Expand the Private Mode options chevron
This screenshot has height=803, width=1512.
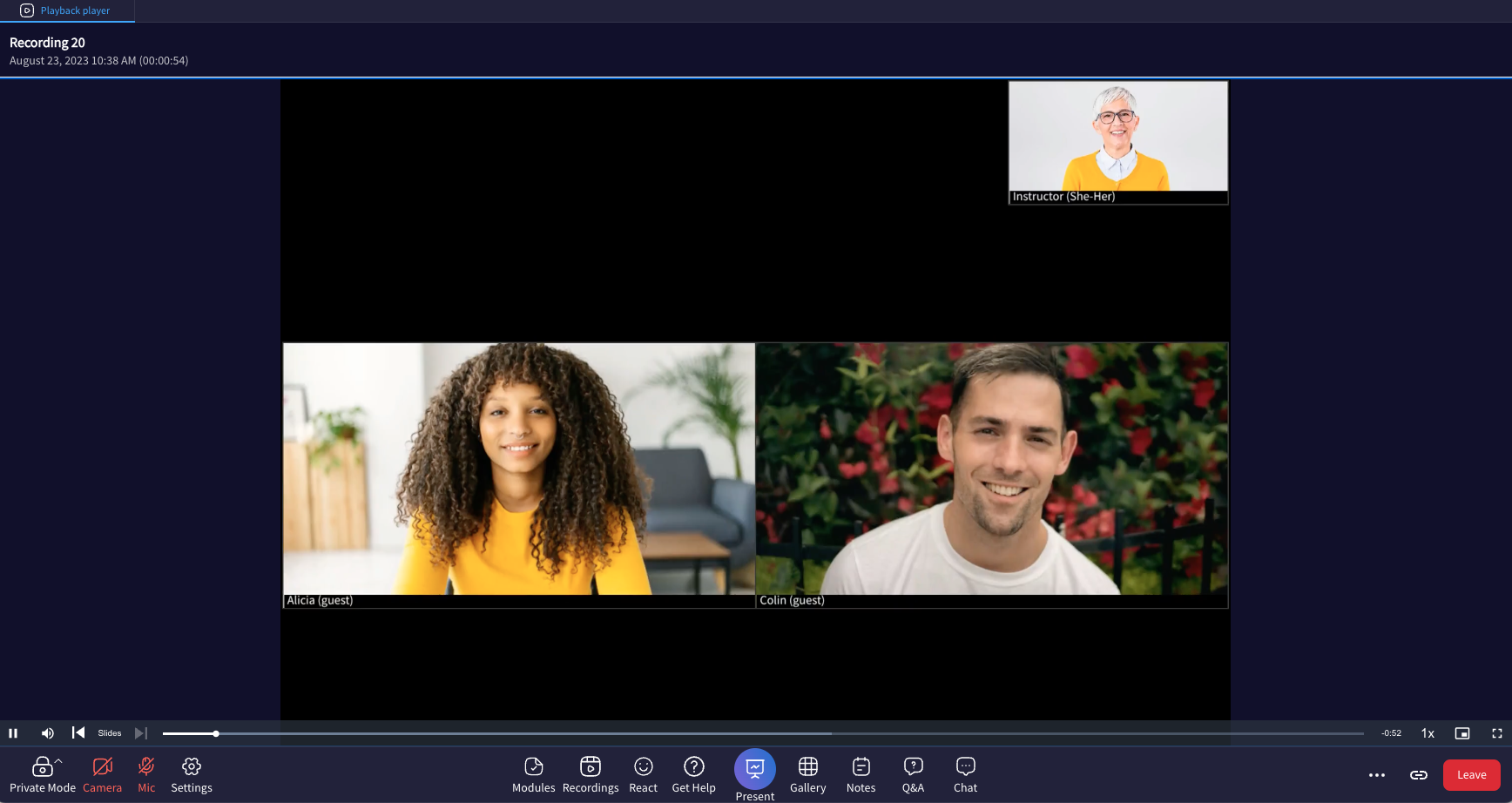59,760
